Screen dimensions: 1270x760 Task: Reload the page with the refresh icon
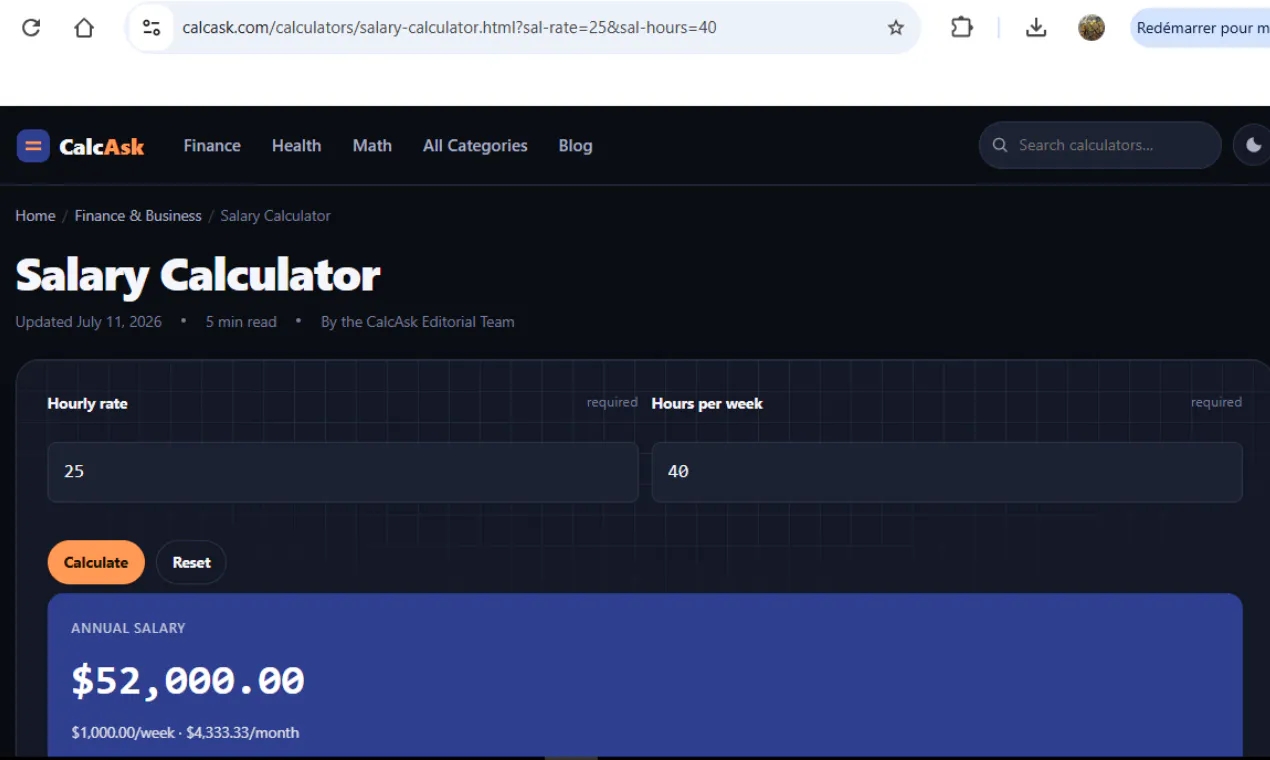pyautogui.click(x=31, y=28)
